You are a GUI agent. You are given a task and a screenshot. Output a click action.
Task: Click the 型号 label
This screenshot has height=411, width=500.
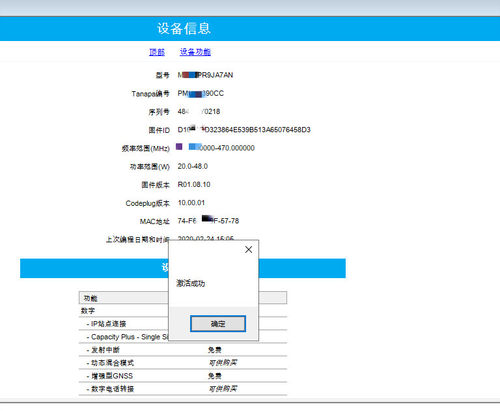[163, 75]
